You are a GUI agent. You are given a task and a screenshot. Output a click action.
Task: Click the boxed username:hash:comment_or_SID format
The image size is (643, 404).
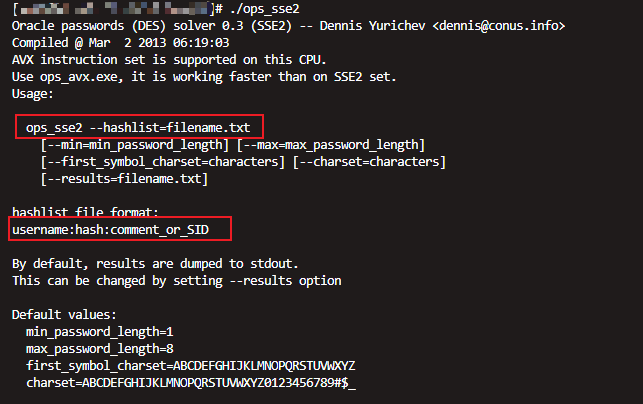coord(120,230)
